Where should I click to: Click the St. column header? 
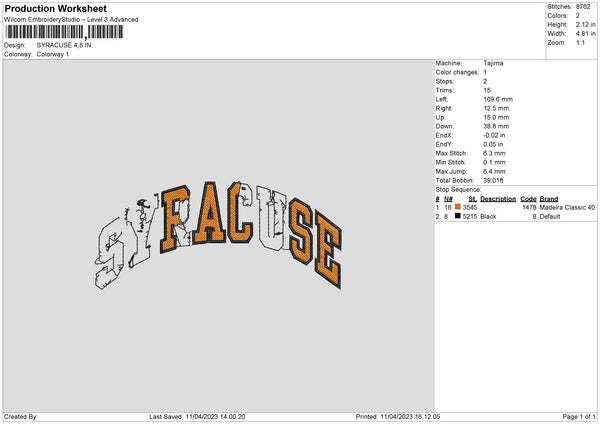(x=473, y=199)
